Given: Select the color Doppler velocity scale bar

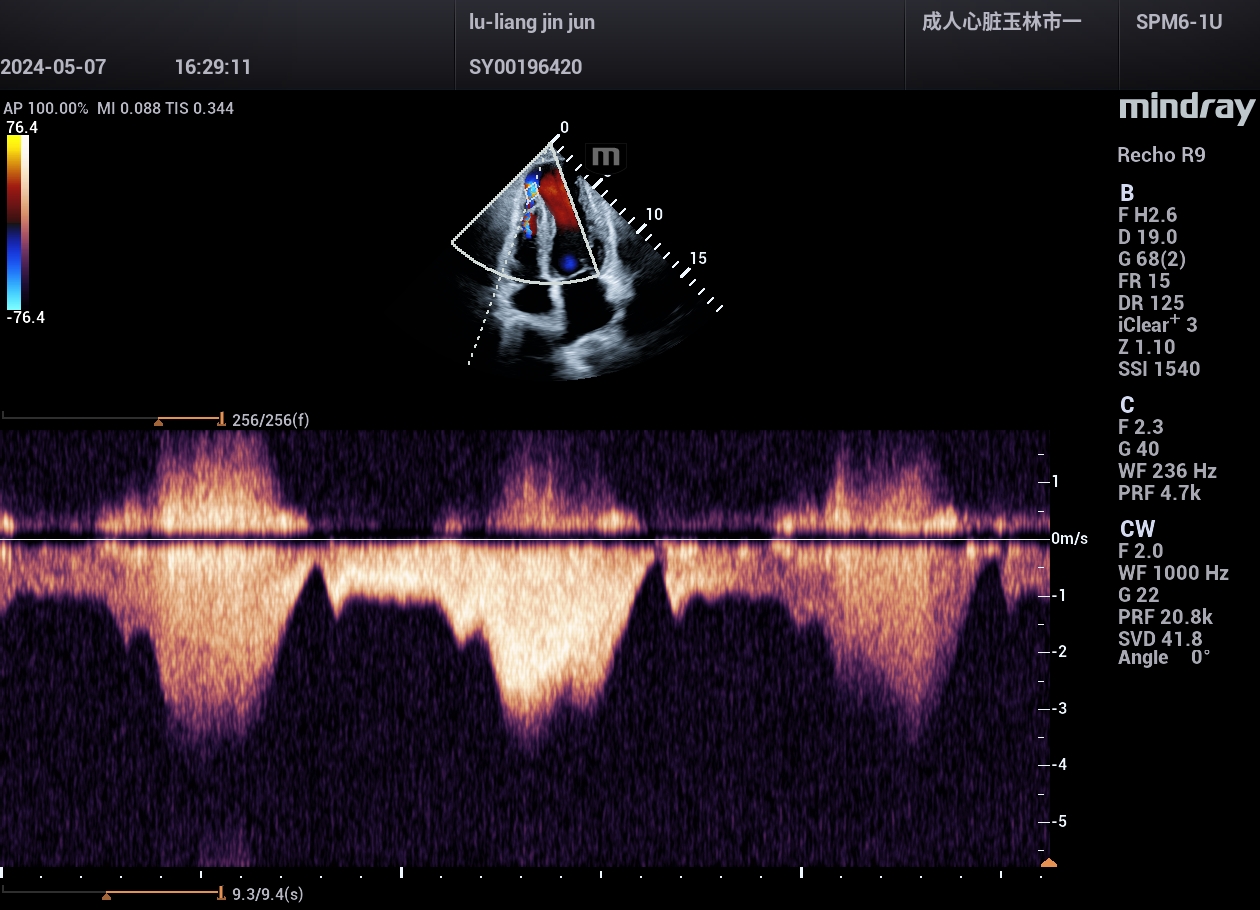Looking at the screenshot, I should 17,222.
